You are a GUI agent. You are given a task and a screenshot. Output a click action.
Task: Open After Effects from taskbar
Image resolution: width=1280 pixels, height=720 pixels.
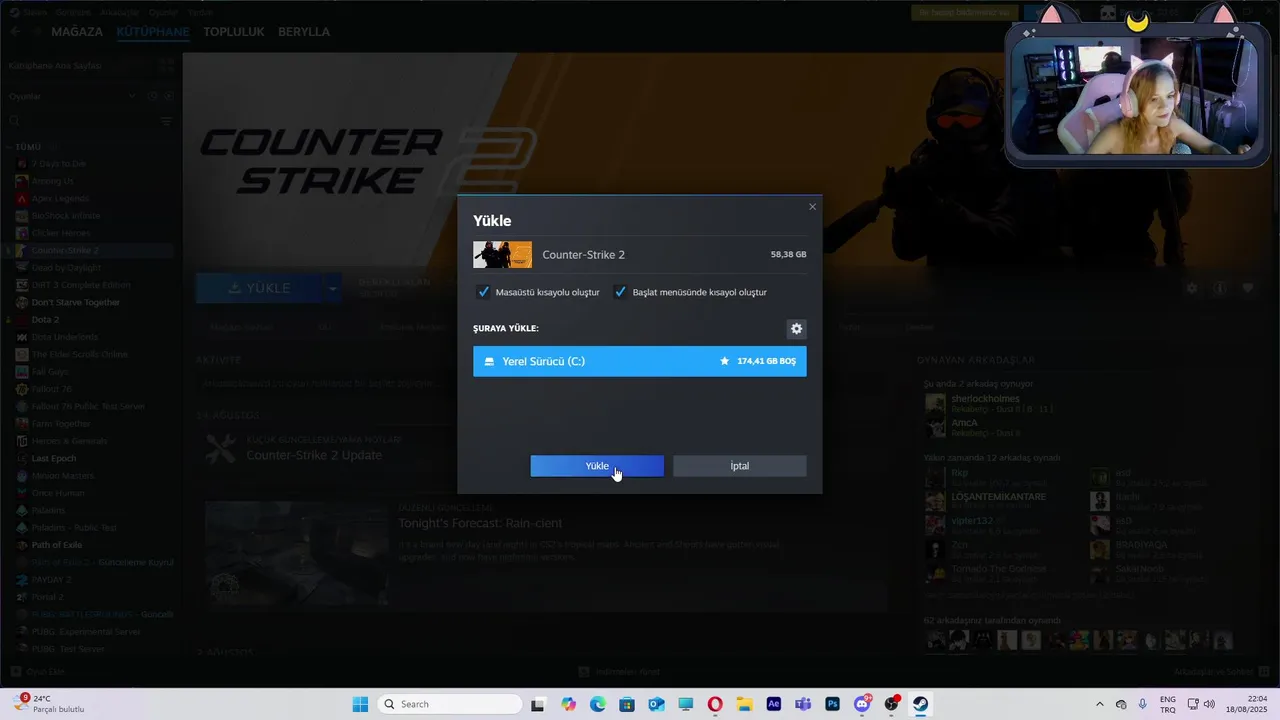(773, 704)
